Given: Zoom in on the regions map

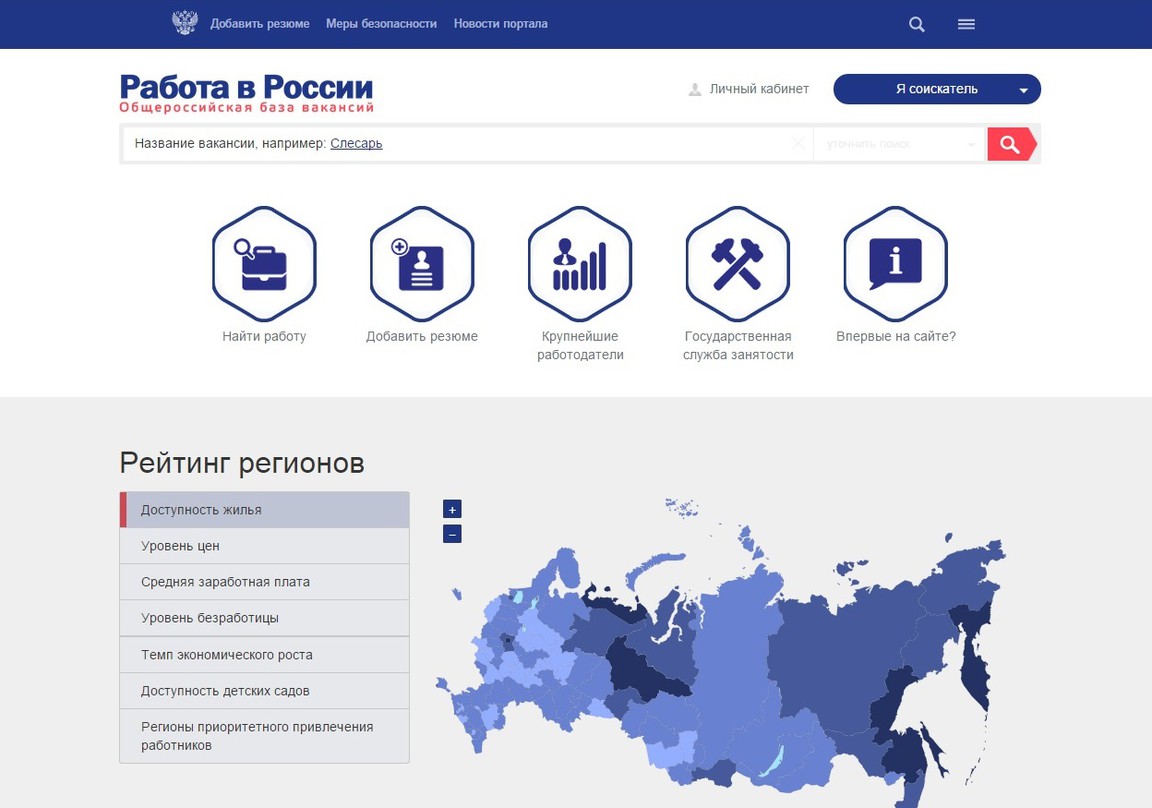Looking at the screenshot, I should click(x=452, y=509).
